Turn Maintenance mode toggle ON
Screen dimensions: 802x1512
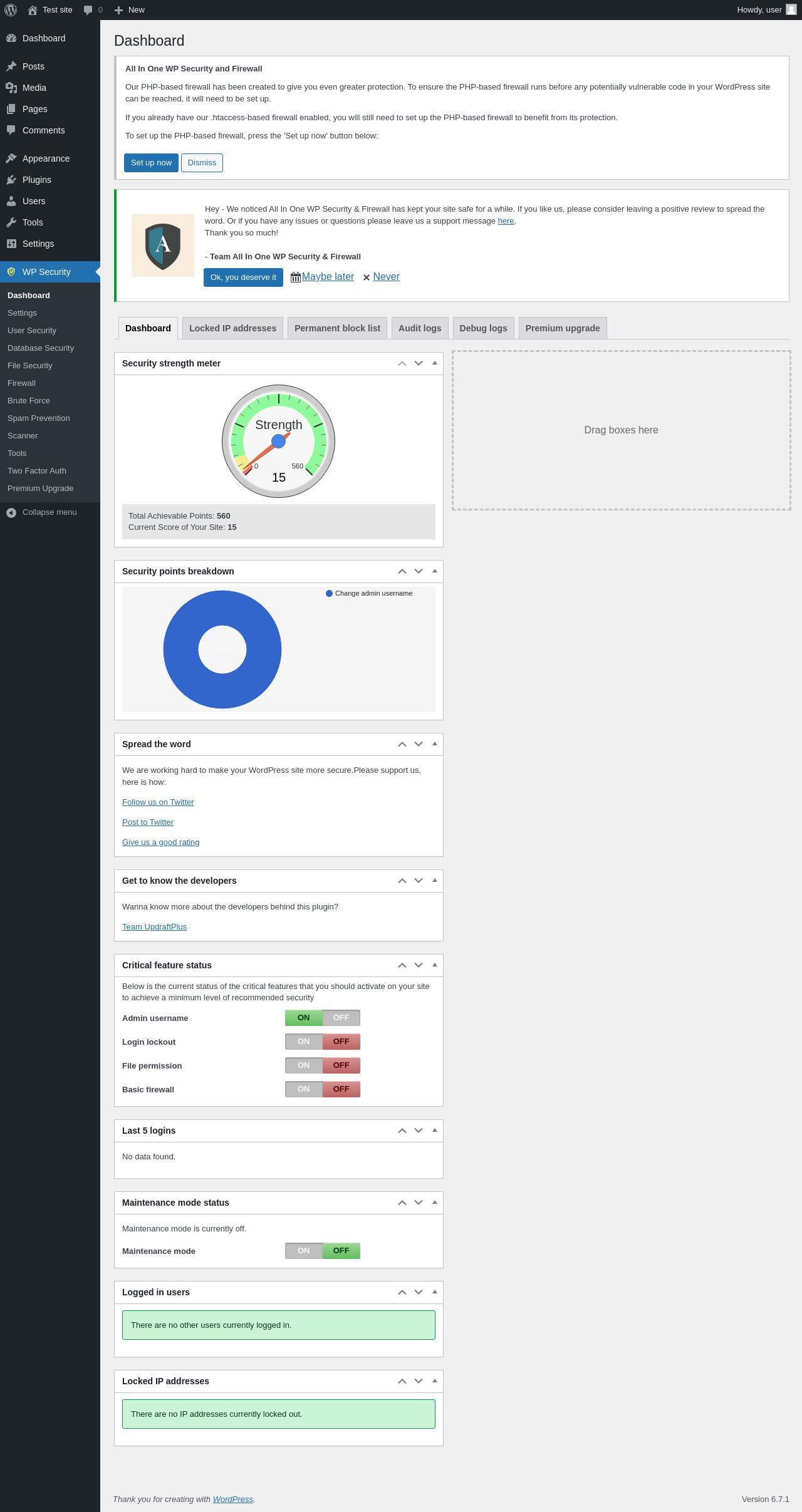pos(304,1251)
